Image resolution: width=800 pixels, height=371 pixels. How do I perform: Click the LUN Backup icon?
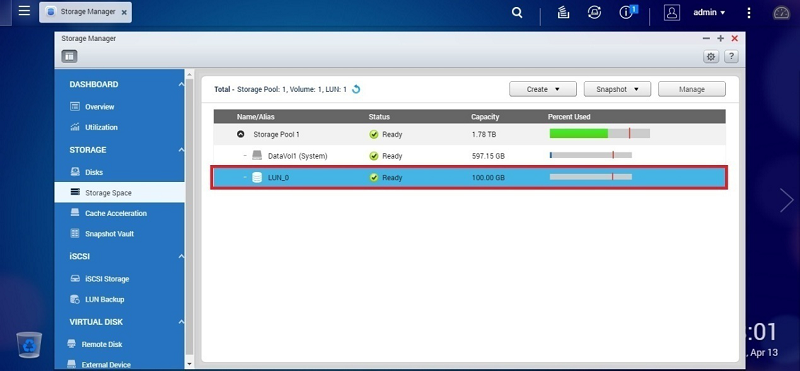pos(75,299)
